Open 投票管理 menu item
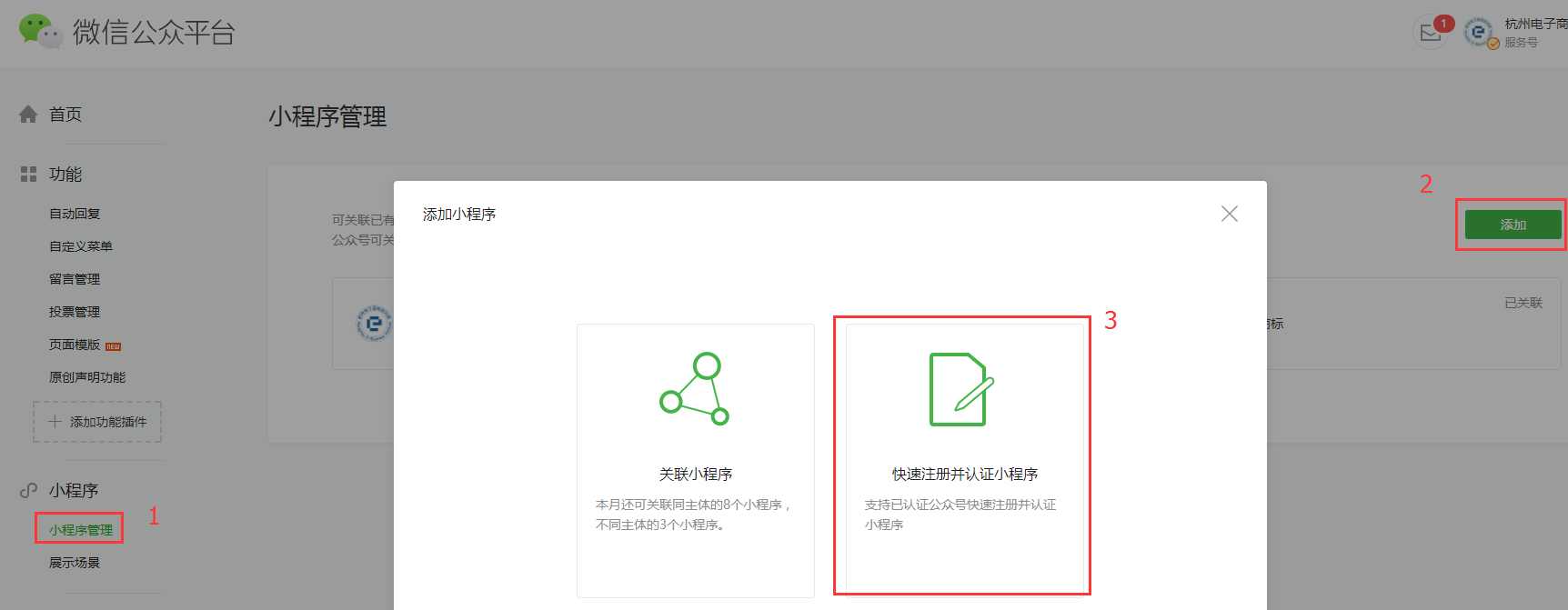Image resolution: width=1568 pixels, height=610 pixels. tap(75, 312)
